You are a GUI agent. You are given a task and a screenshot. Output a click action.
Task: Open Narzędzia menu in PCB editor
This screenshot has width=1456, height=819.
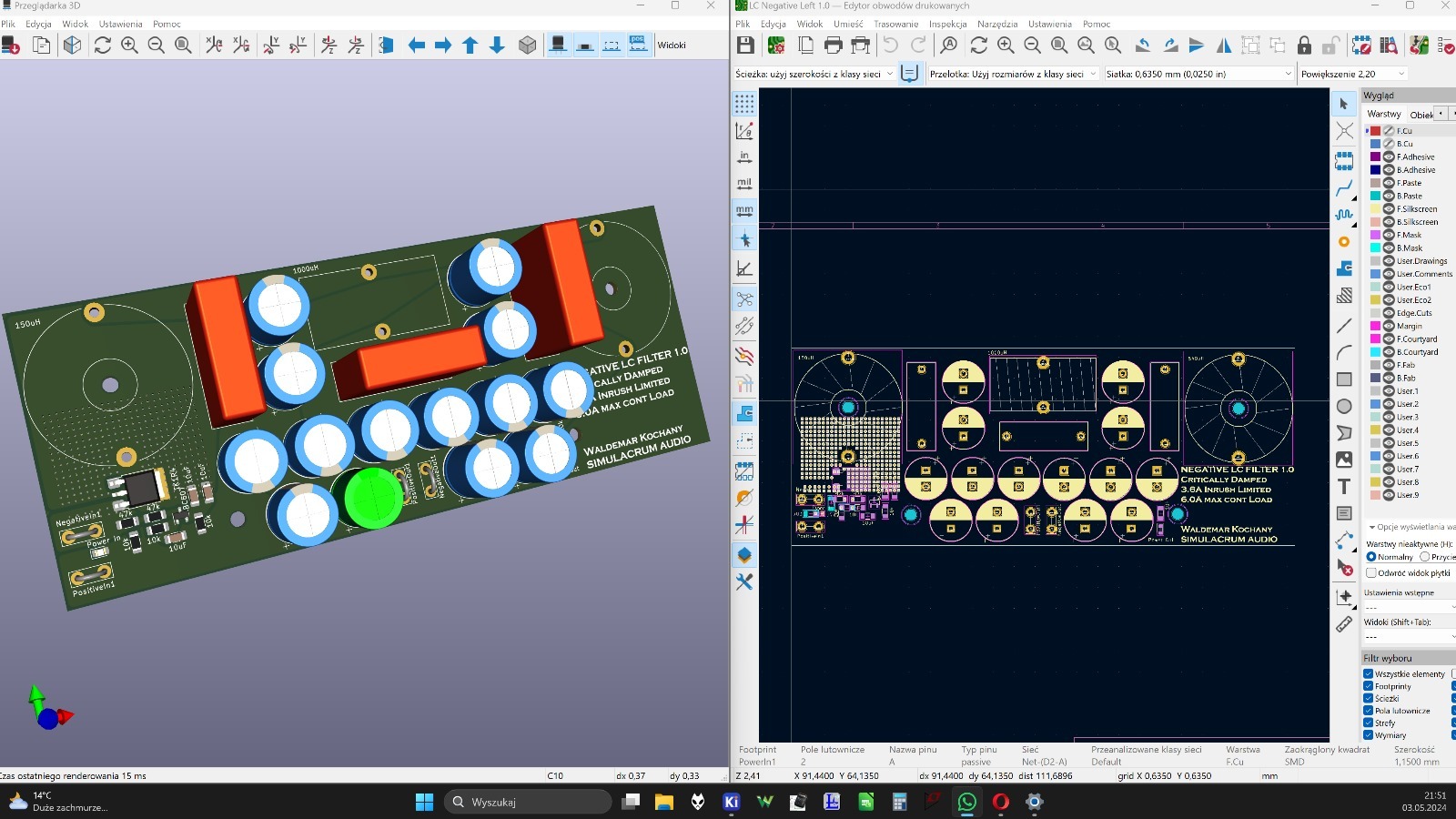(997, 24)
